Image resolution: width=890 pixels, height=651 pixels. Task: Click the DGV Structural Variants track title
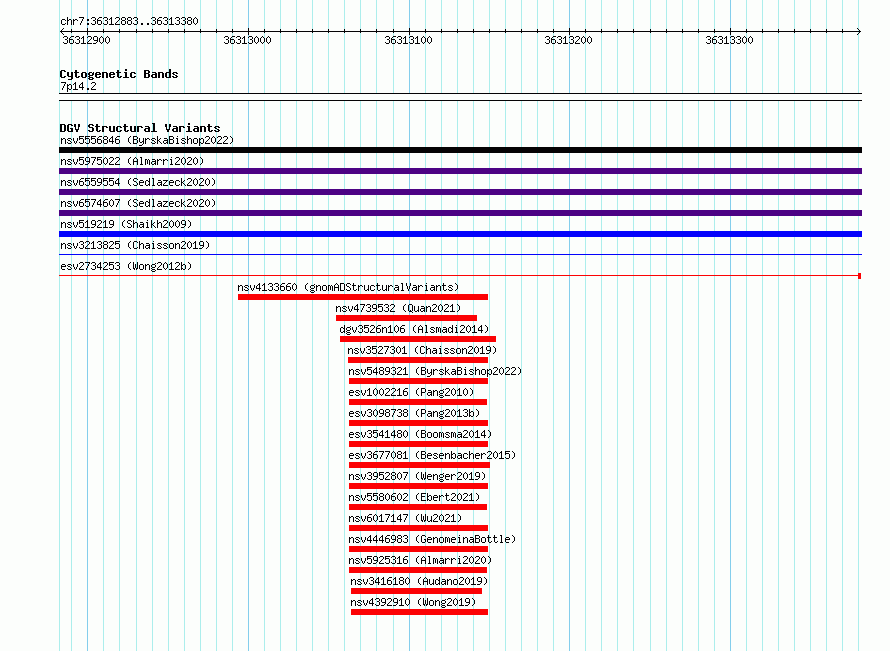(x=140, y=128)
